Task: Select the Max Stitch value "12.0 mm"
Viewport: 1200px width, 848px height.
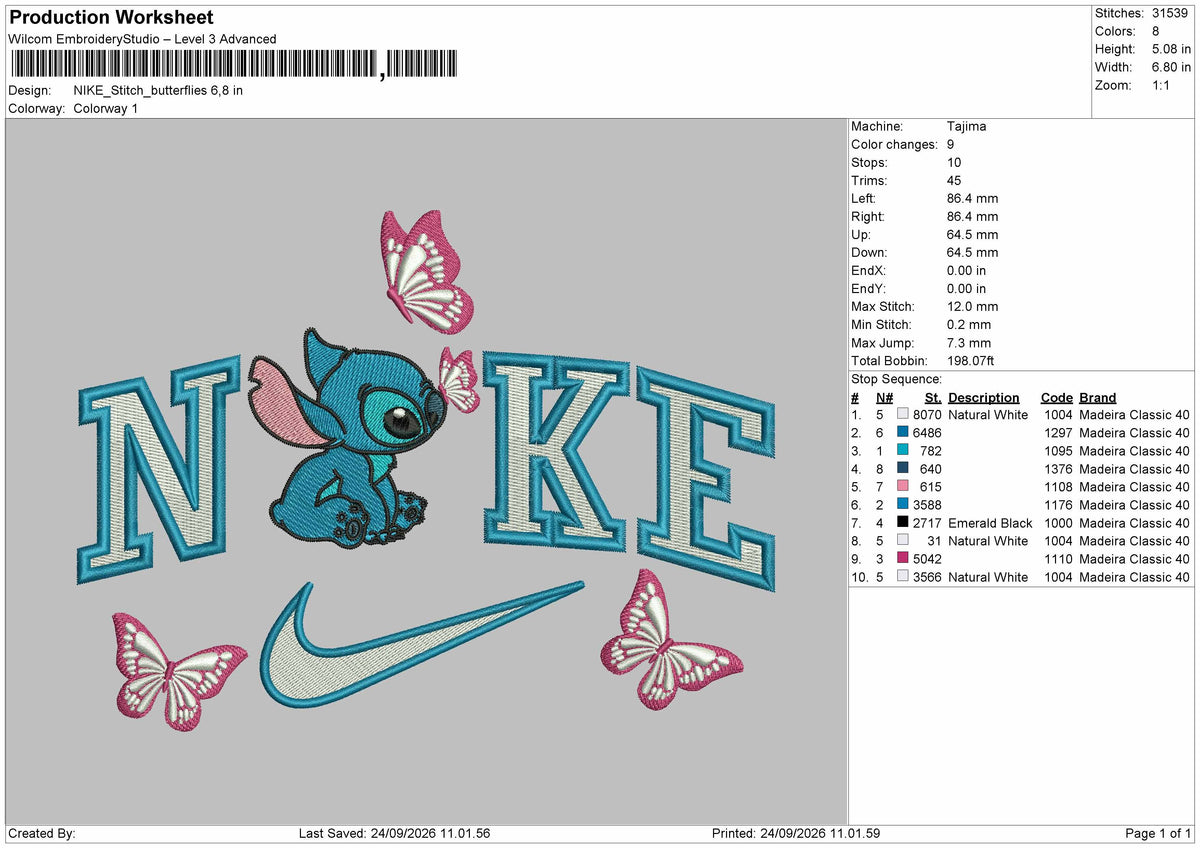Action: tap(972, 306)
